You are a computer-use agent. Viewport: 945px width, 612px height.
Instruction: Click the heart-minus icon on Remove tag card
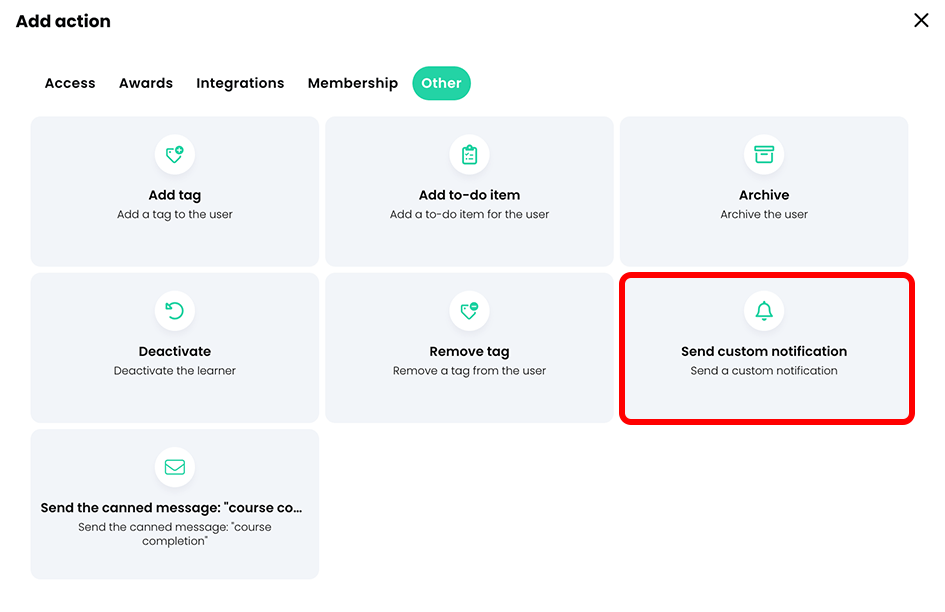[x=469, y=311]
